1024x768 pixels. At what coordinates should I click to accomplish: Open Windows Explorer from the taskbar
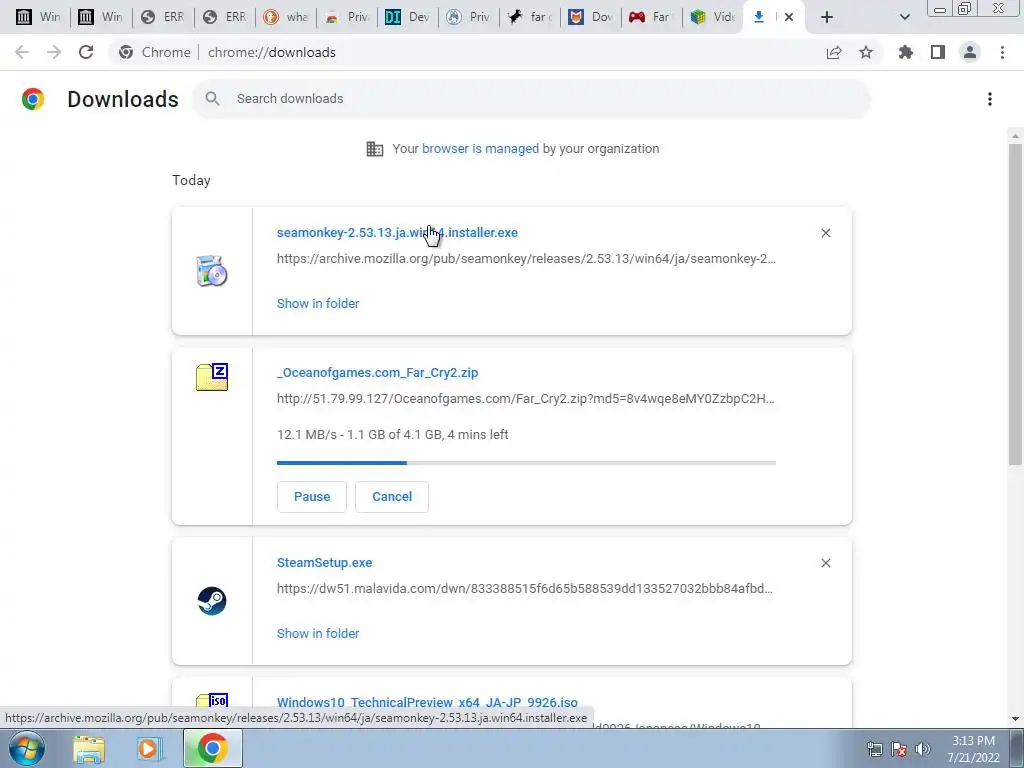point(89,749)
